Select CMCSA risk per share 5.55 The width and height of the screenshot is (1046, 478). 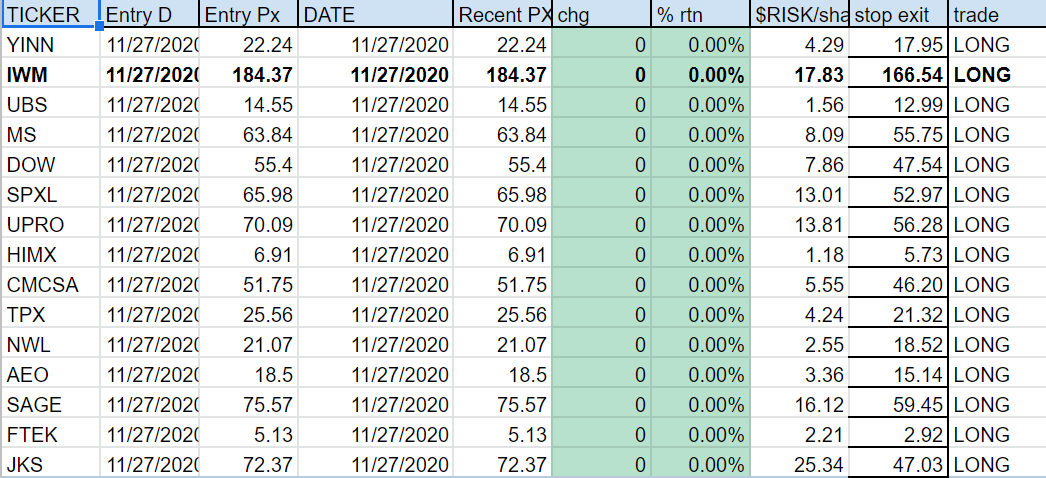[x=799, y=285]
